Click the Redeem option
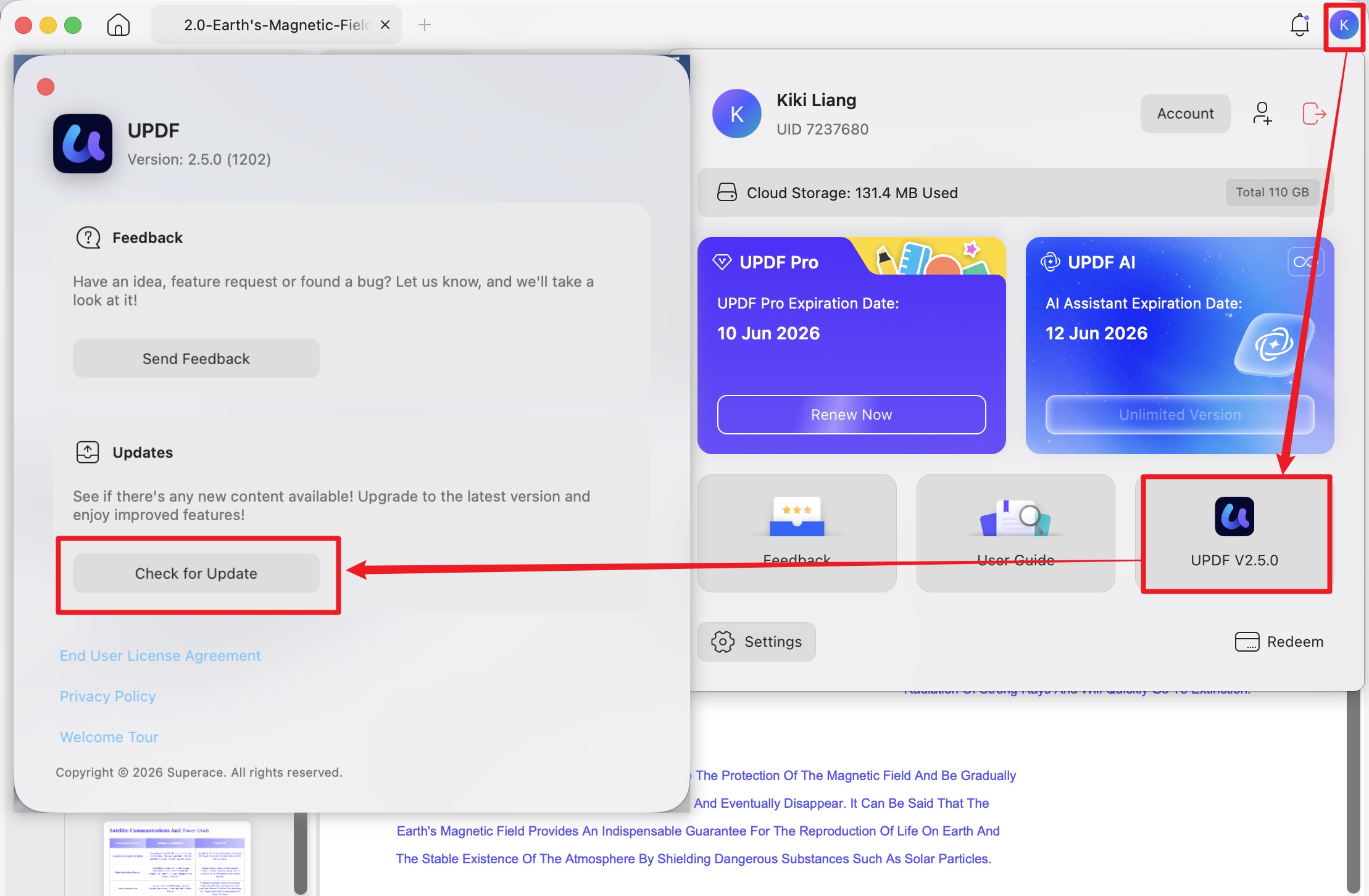 pos(1279,642)
